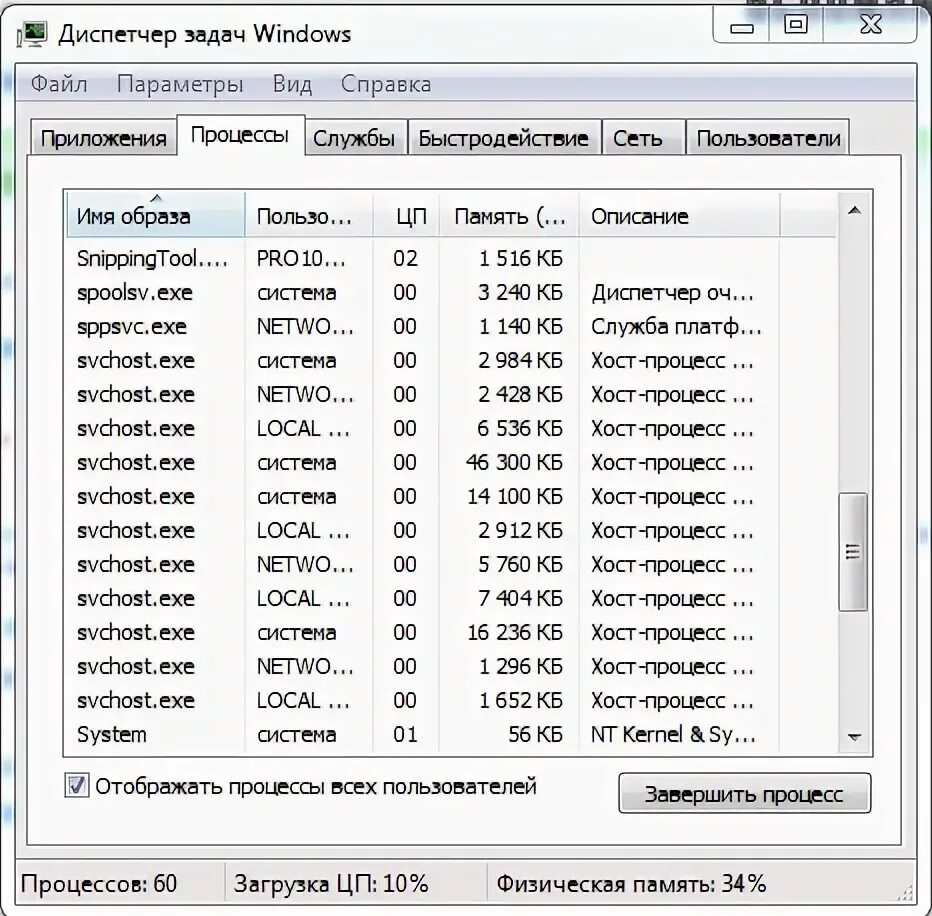
Task: Select the spoolsv.exe process
Action: 451,292
